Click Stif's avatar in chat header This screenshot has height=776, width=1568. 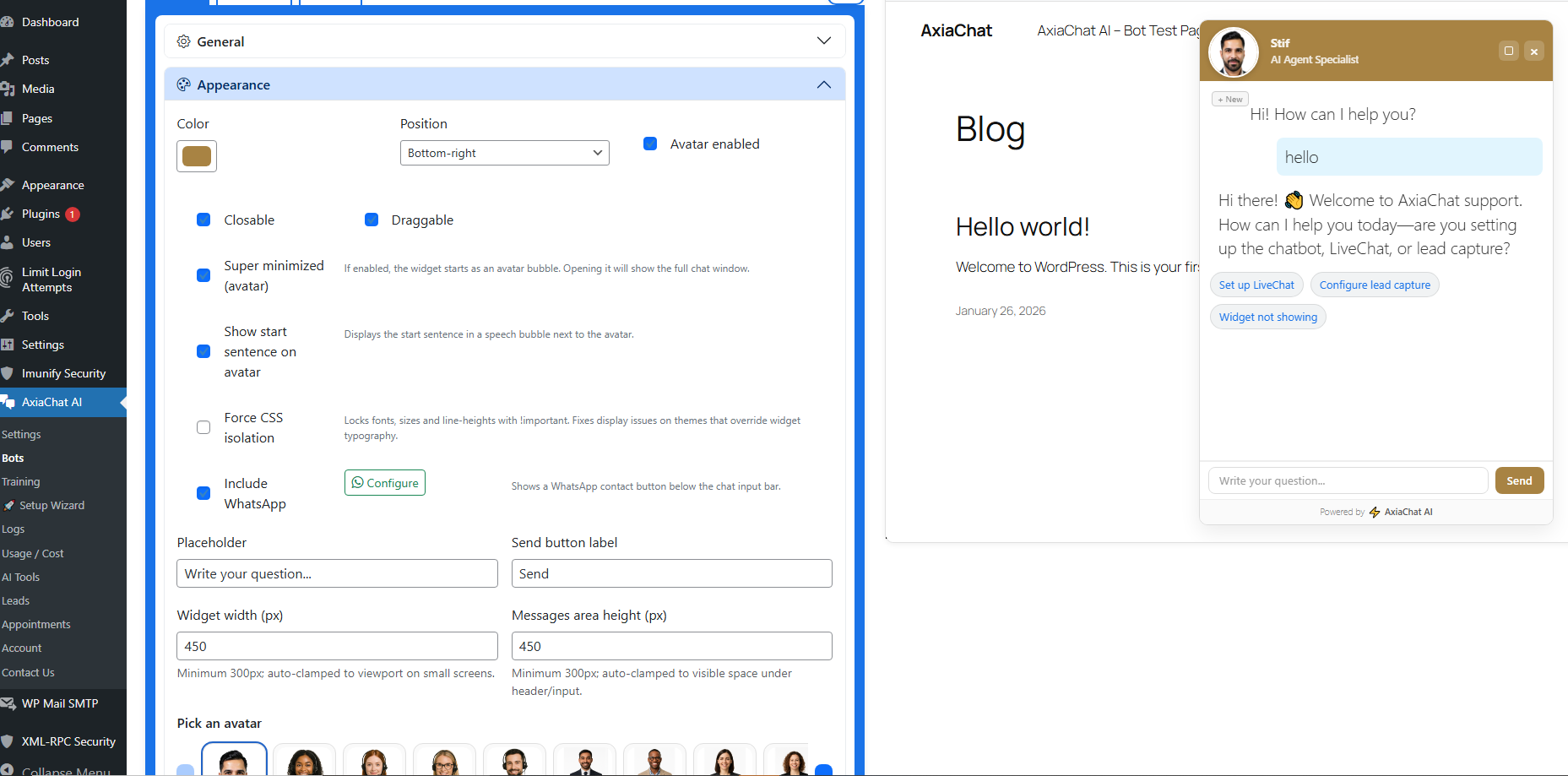coord(1233,52)
